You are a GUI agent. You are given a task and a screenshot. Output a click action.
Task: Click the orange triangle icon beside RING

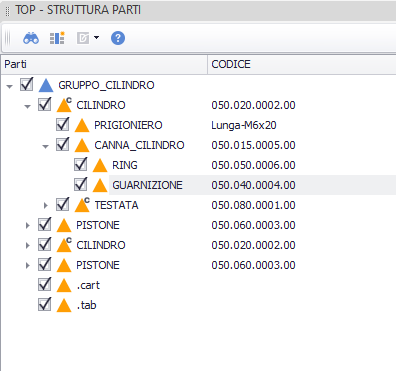100,165
